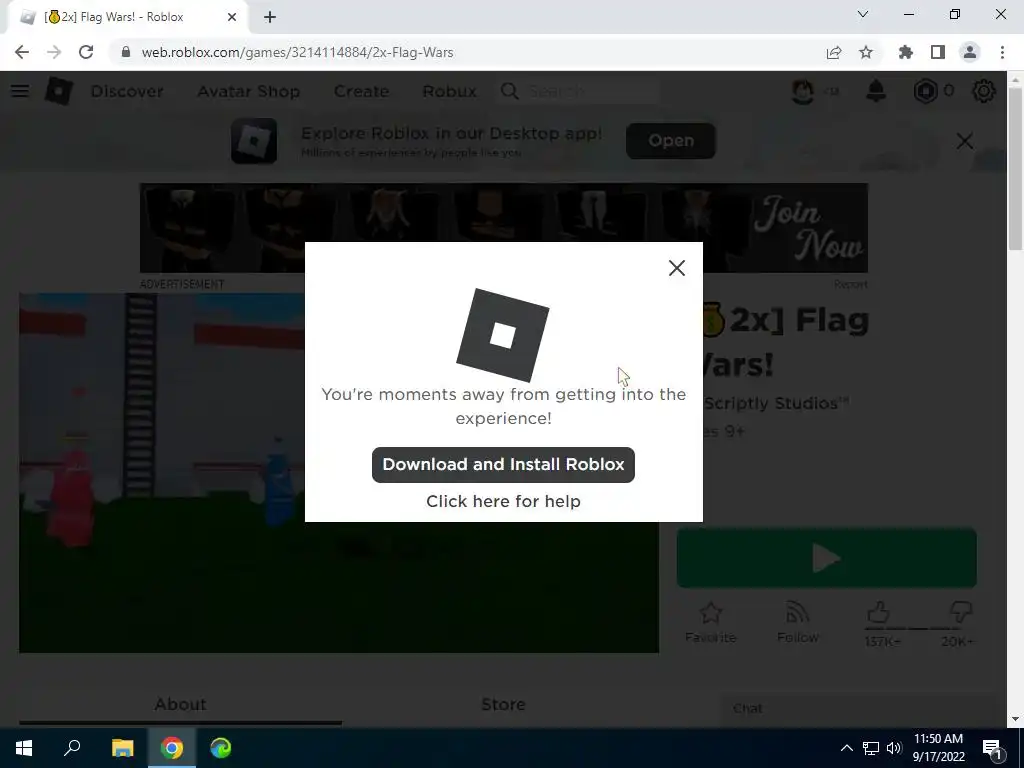Click the thumbs up like icon
The width and height of the screenshot is (1024, 768).
point(878,613)
